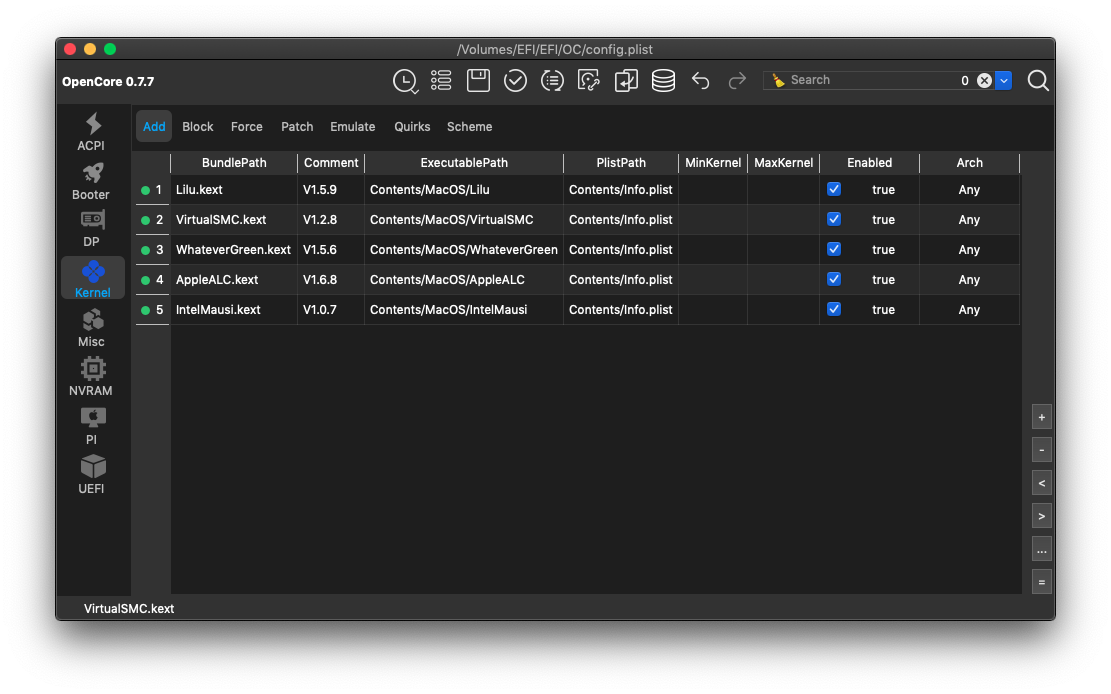Select the V1.6.8 comment cell
The width and height of the screenshot is (1111, 694).
coord(331,279)
